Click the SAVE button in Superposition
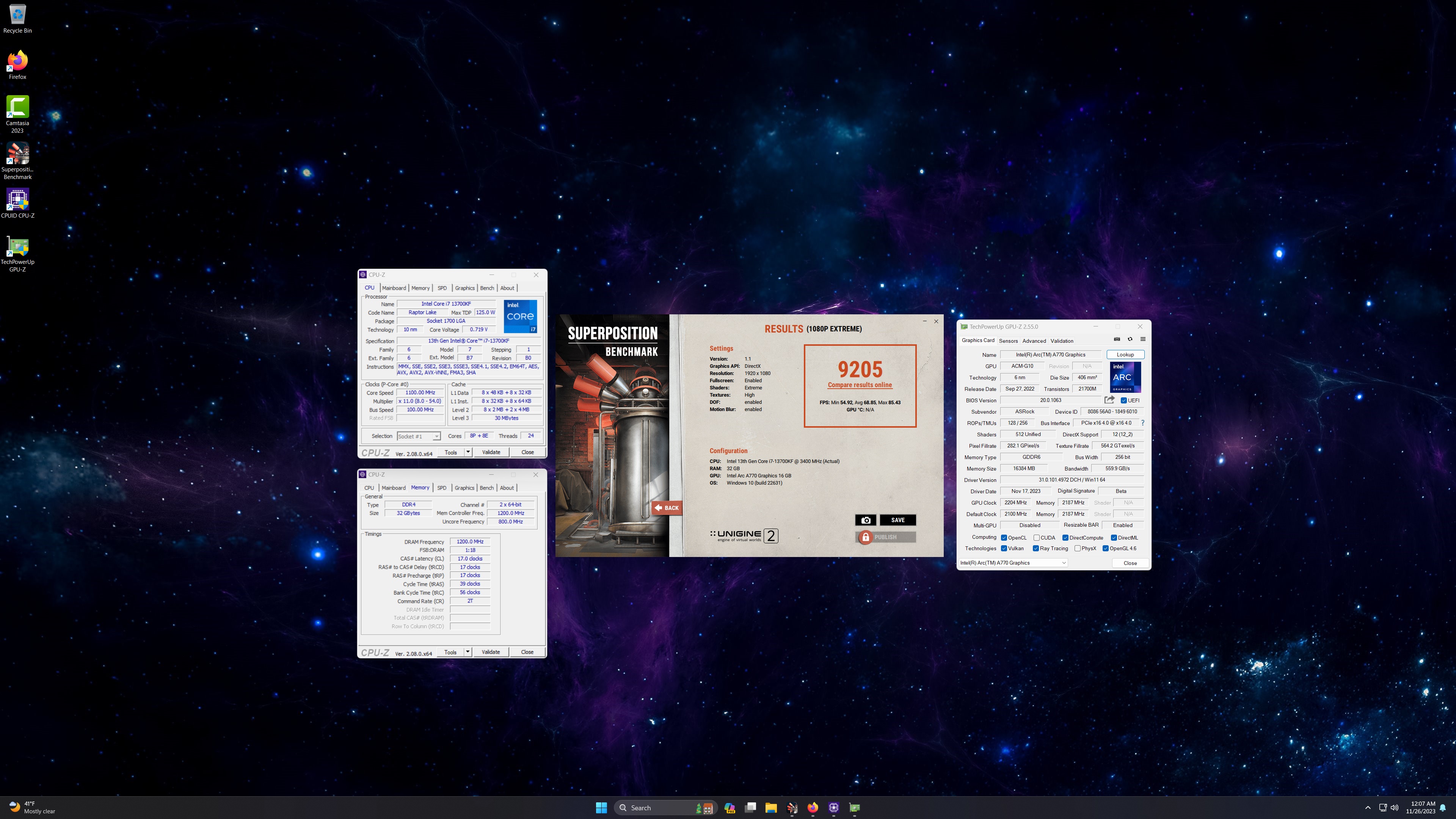 pyautogui.click(x=897, y=520)
